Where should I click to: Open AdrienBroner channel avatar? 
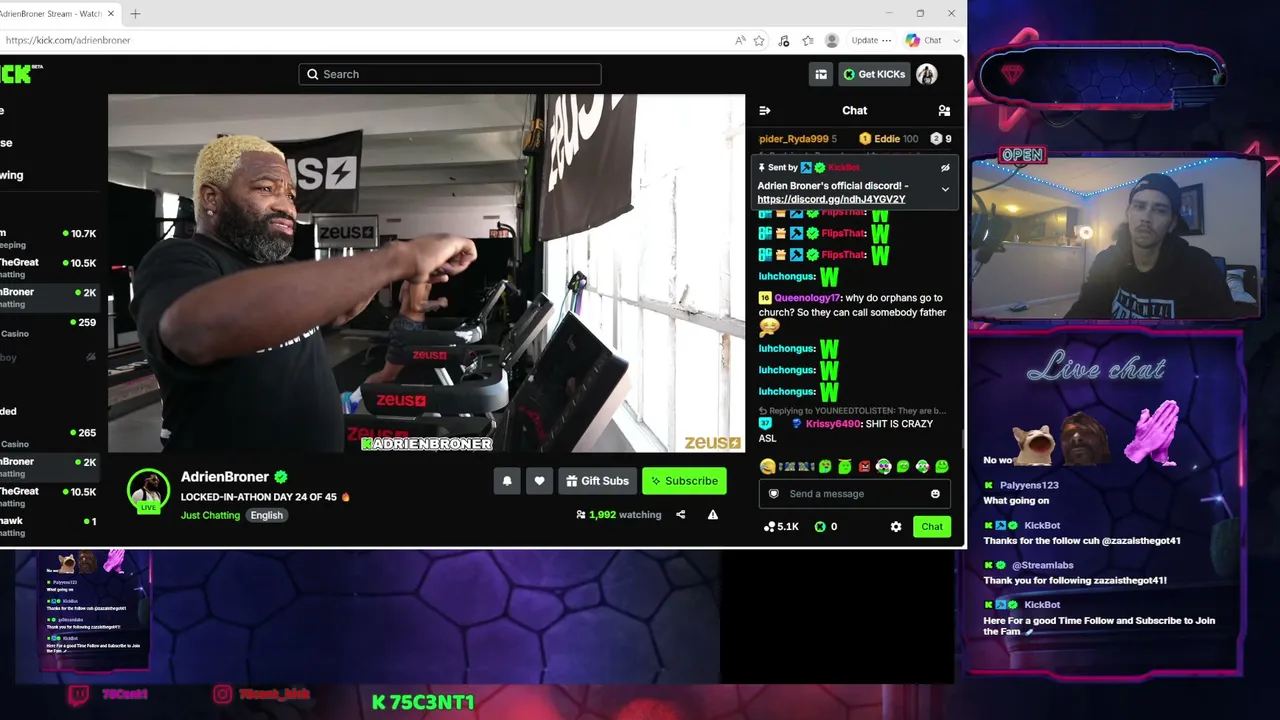[x=148, y=491]
